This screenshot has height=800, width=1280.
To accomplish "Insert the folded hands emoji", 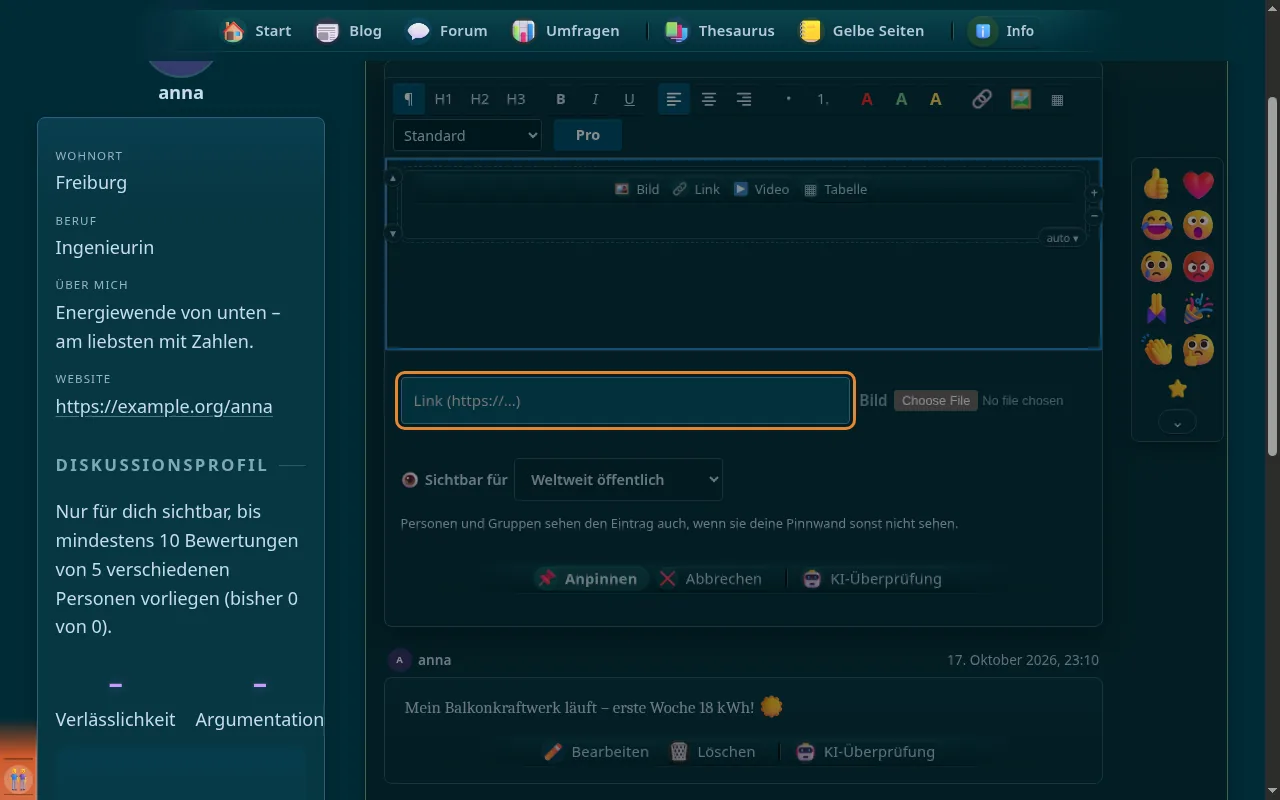I will tap(1157, 308).
